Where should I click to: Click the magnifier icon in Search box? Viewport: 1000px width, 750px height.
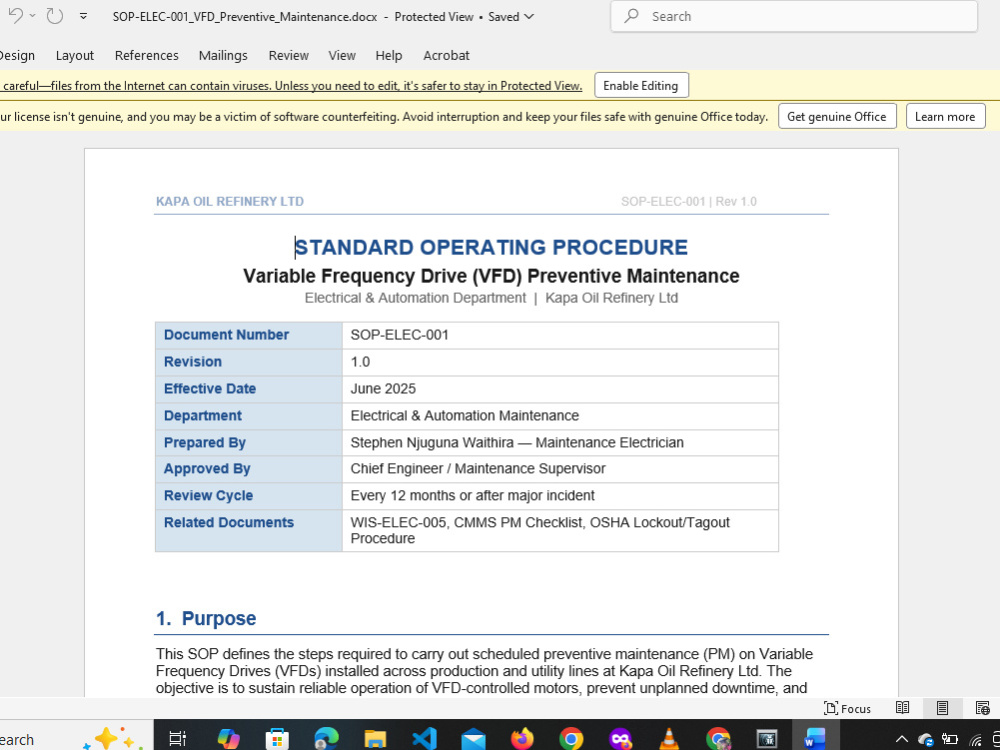[x=631, y=17]
